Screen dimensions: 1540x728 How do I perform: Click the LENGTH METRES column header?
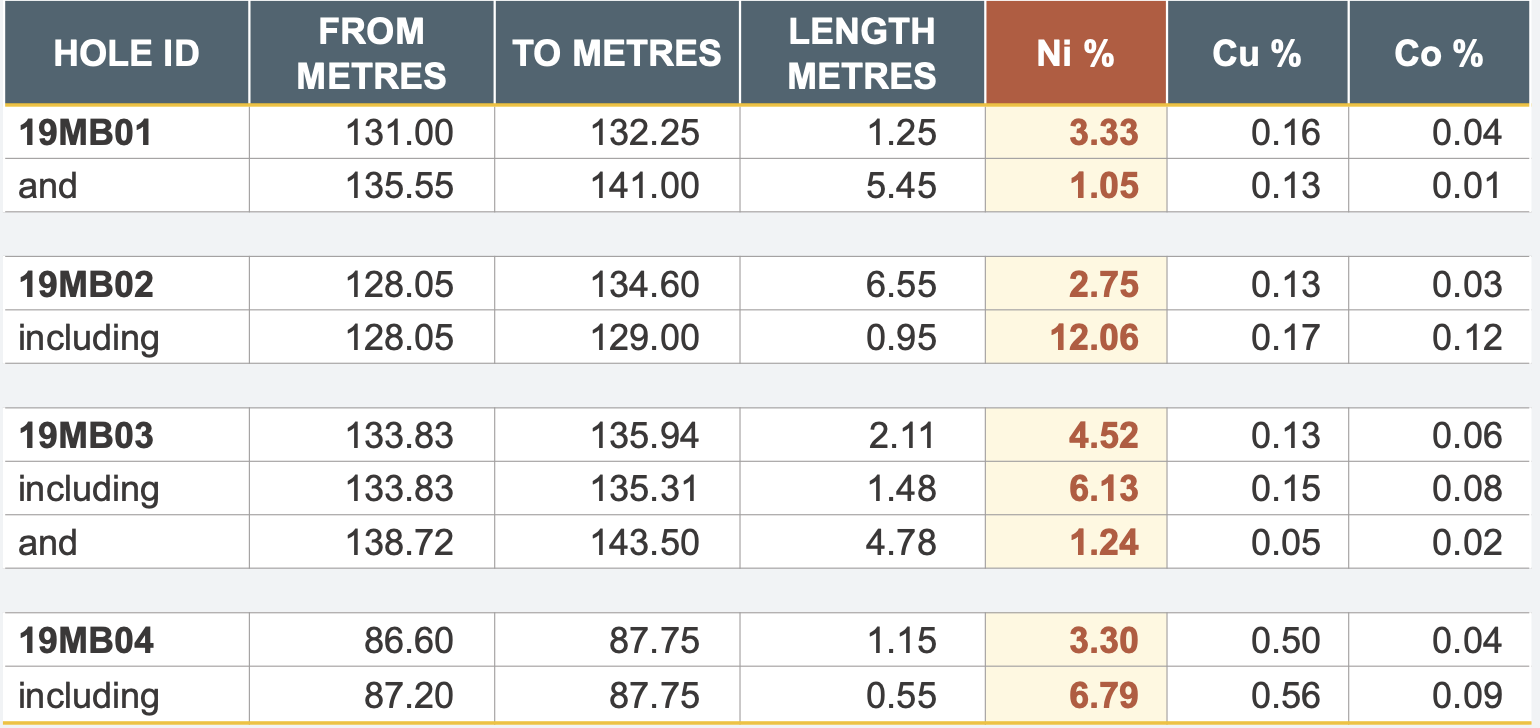click(862, 54)
